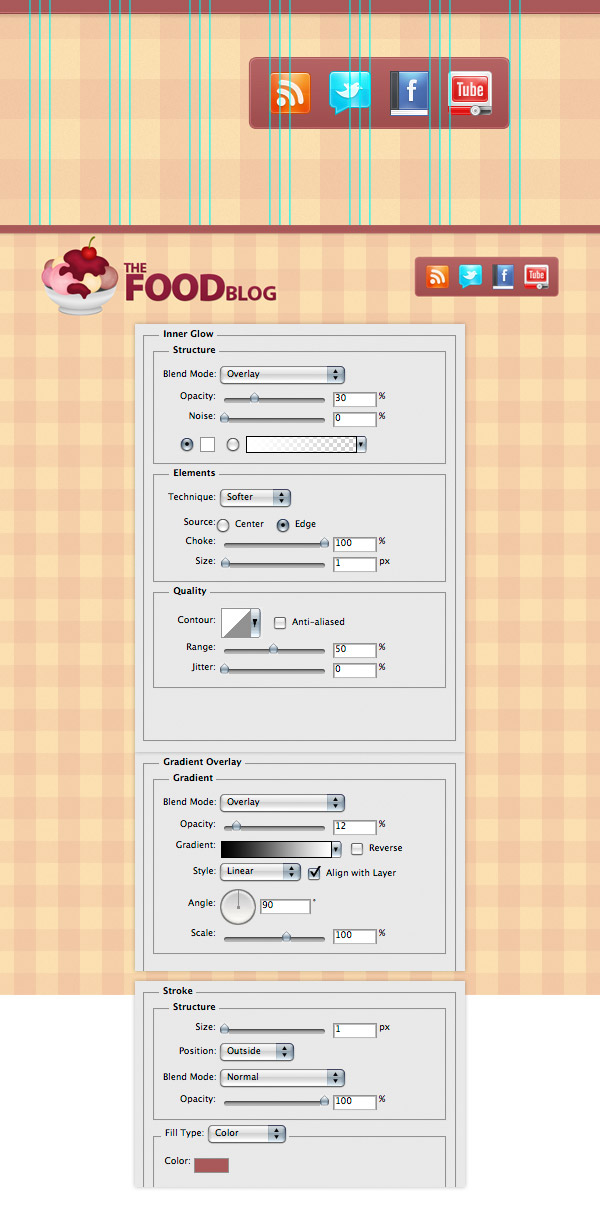
Task: Click the Stroke color swatch
Action: click(211, 1165)
